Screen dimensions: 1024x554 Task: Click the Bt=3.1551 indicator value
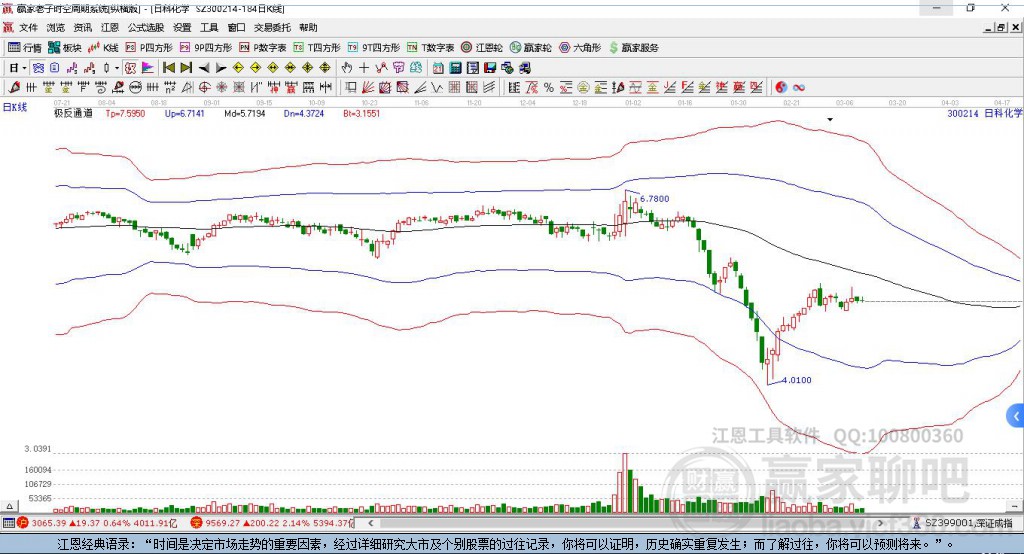pyautogui.click(x=362, y=114)
